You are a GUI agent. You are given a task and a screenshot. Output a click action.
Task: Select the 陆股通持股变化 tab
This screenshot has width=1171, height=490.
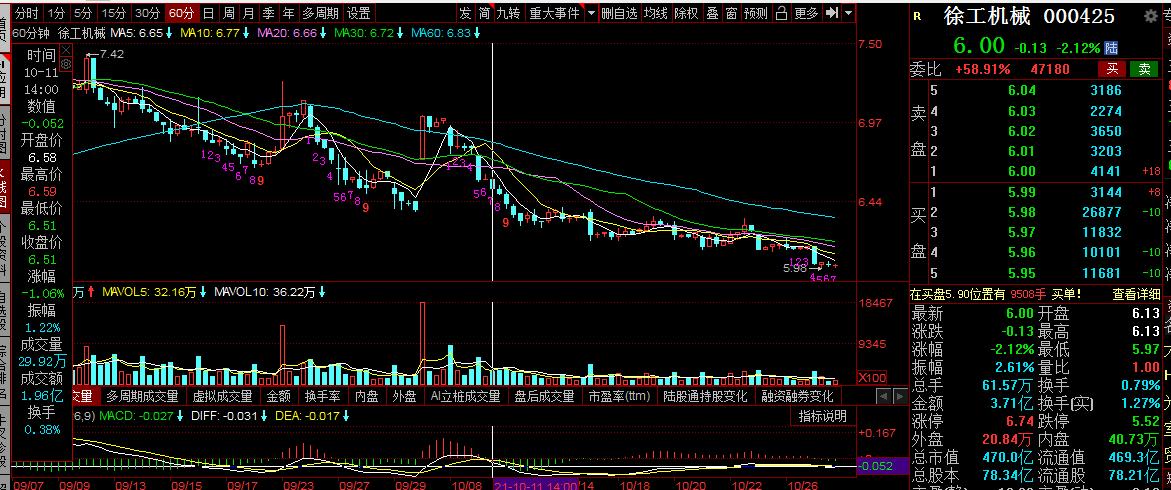click(x=706, y=396)
